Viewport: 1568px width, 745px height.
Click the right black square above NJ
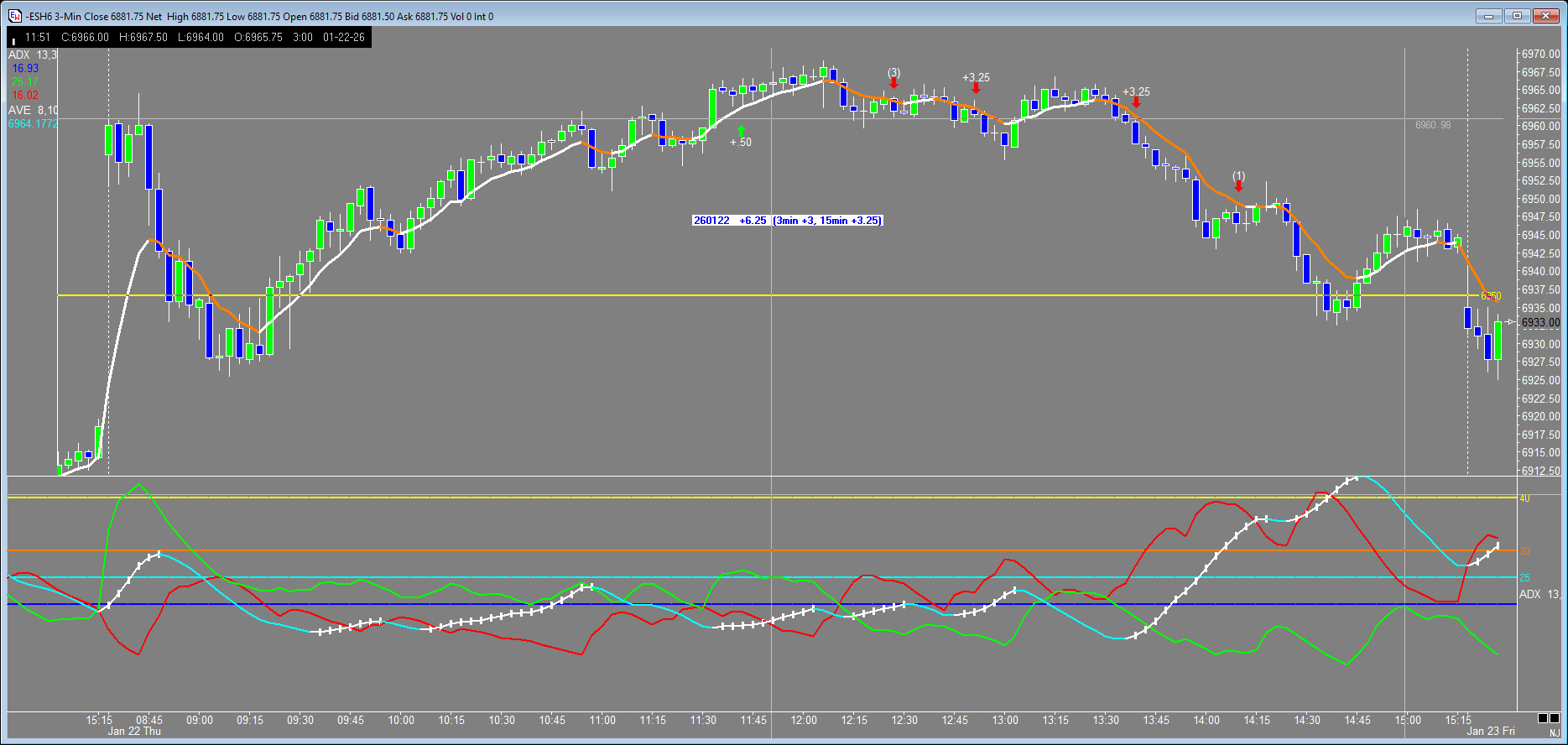tap(1555, 718)
